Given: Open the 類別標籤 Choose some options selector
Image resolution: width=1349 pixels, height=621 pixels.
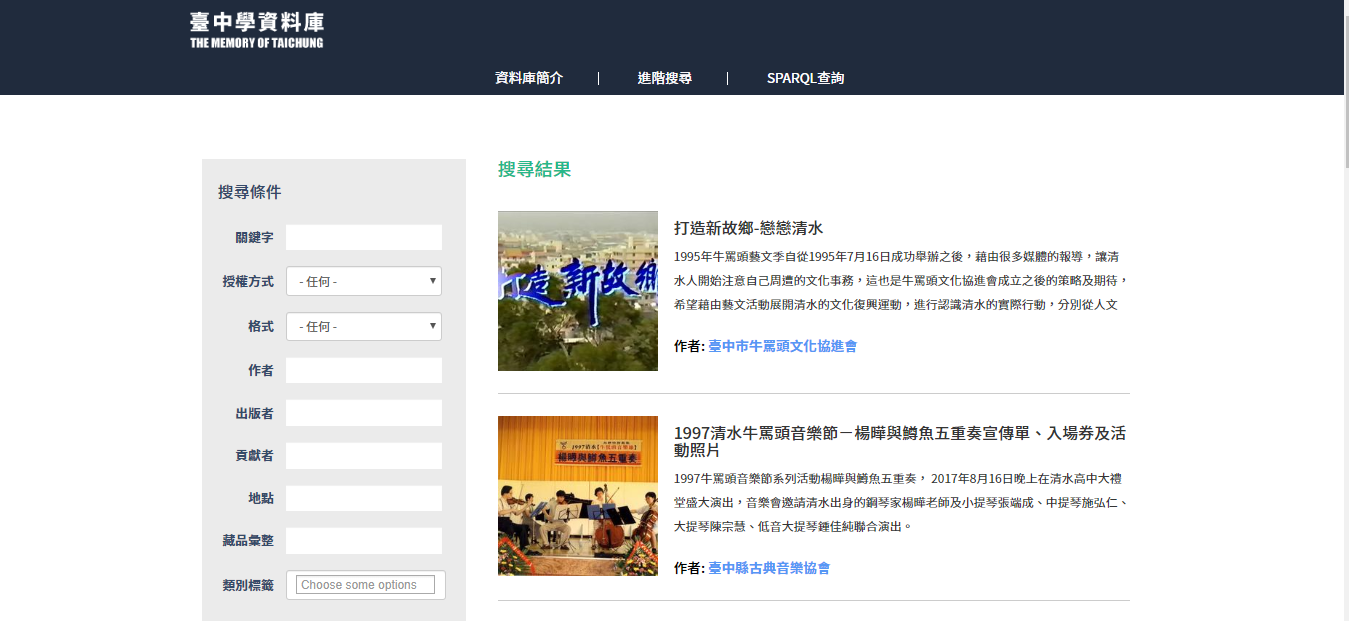Looking at the screenshot, I should click(x=365, y=585).
